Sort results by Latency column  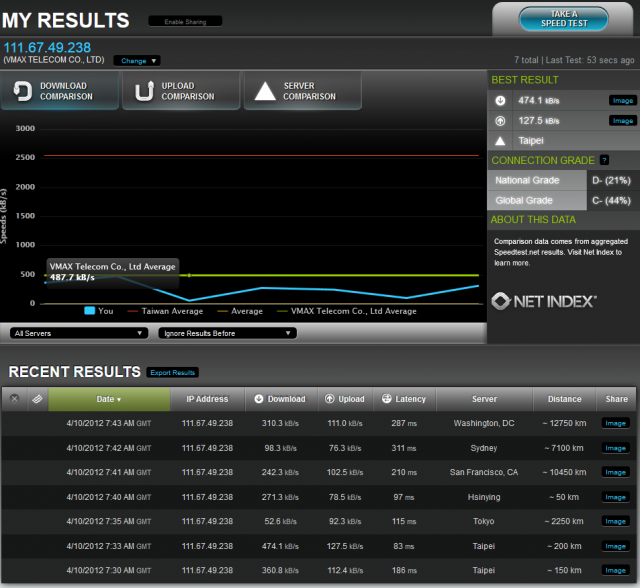tap(404, 399)
